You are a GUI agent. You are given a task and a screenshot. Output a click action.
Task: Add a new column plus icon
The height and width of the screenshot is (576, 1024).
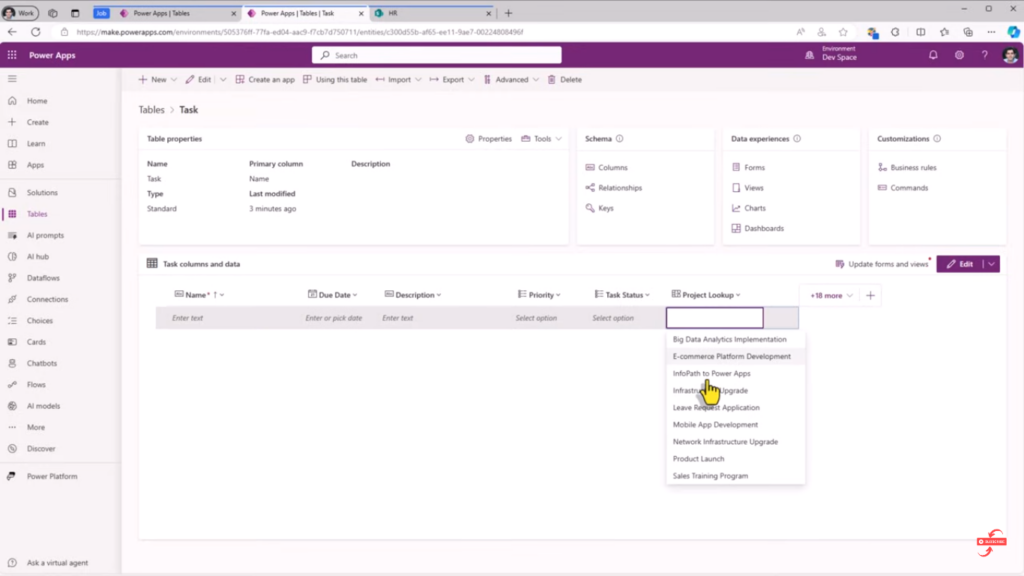tap(870, 295)
